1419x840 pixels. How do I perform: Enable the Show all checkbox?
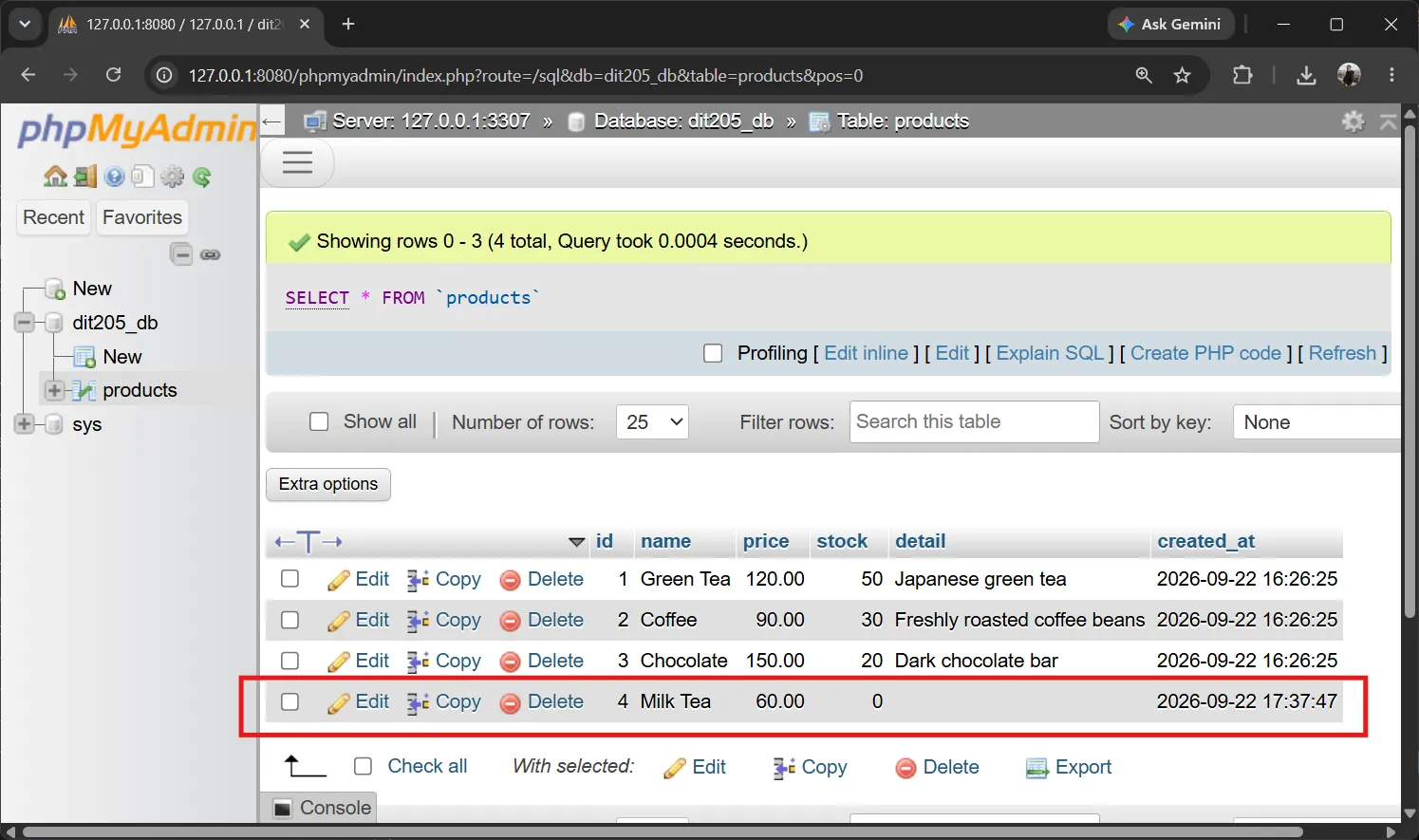319,421
